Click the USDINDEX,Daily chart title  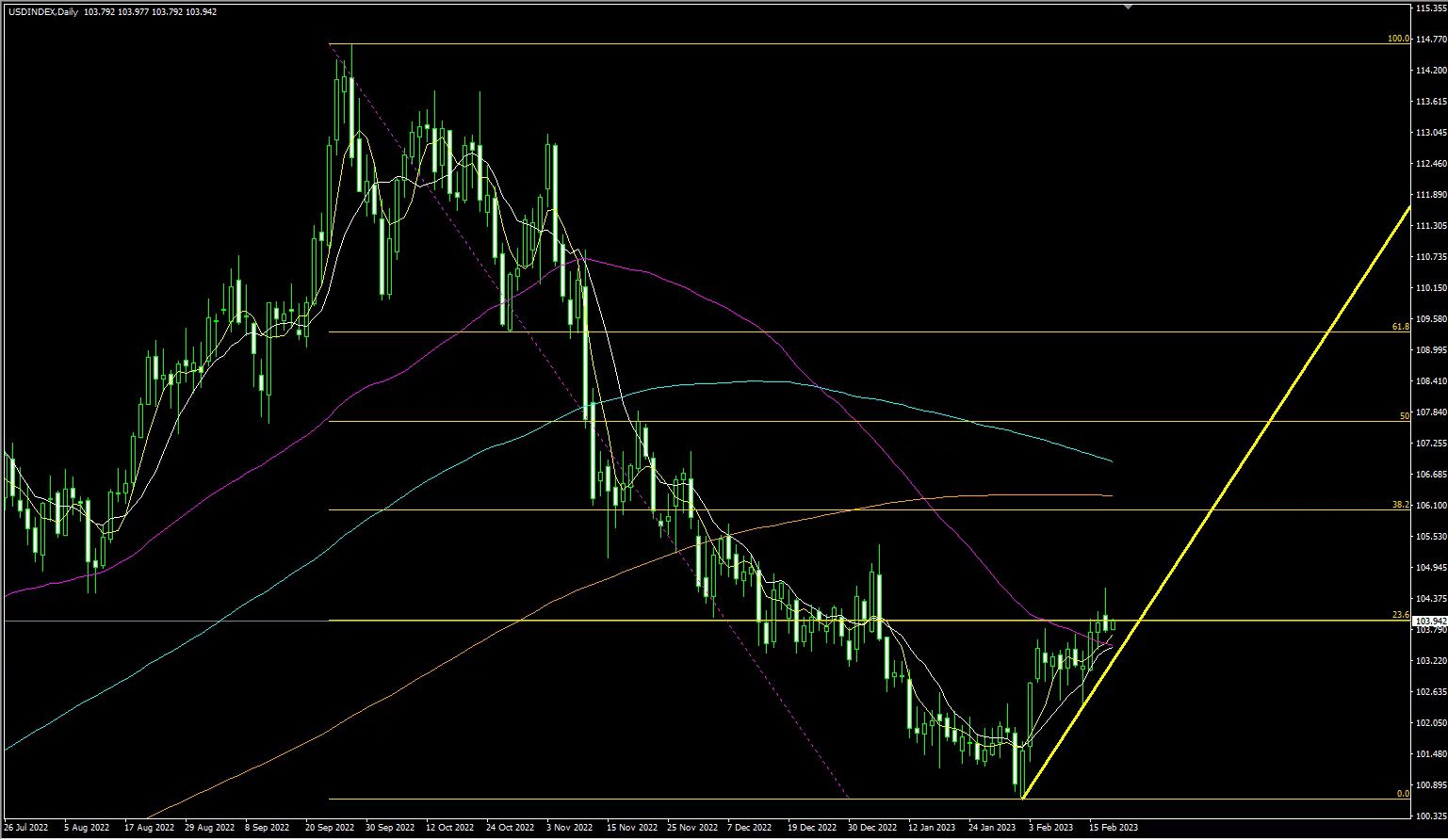tap(41, 10)
